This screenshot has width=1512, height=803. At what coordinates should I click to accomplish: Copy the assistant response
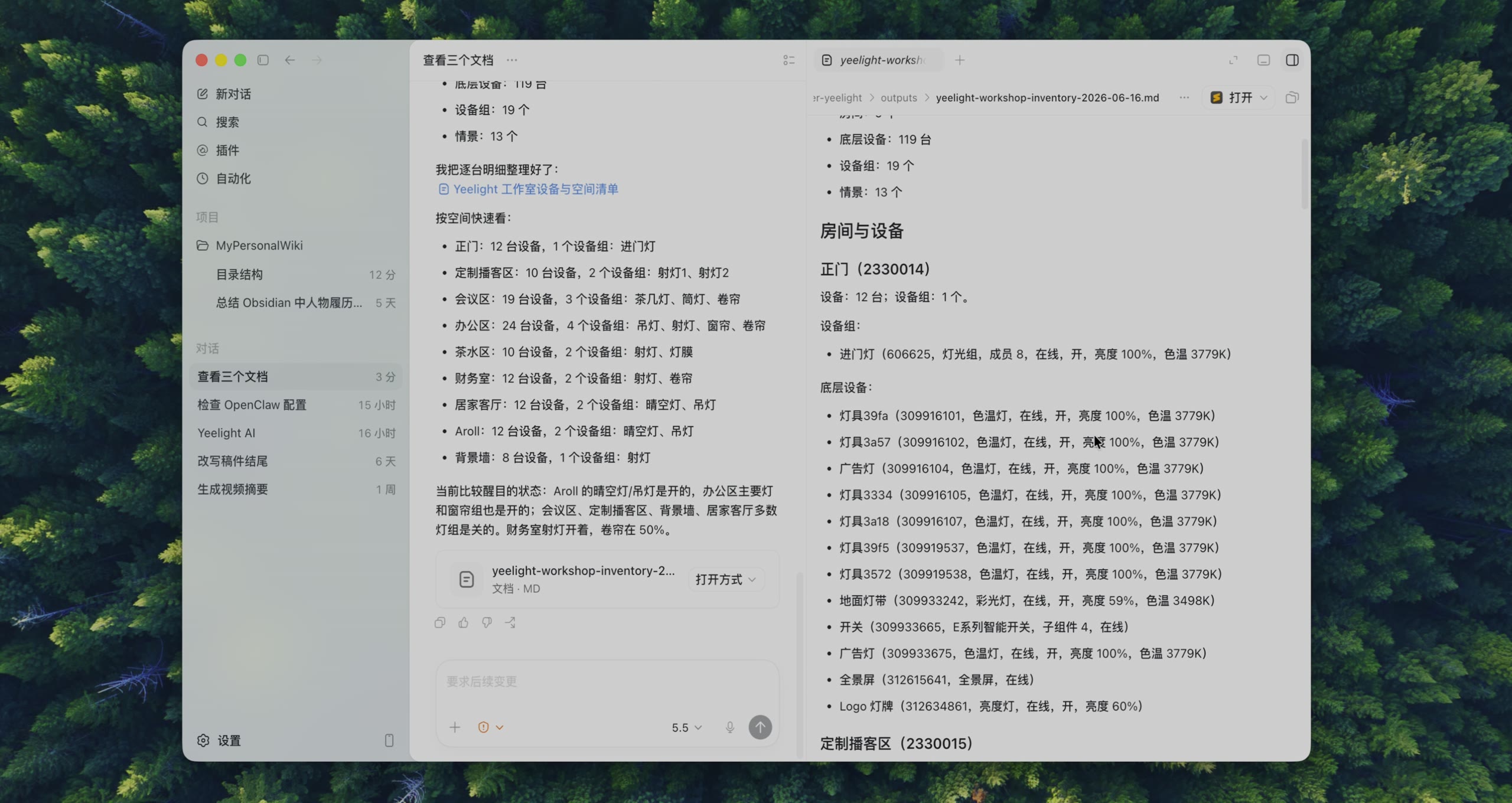pos(440,622)
